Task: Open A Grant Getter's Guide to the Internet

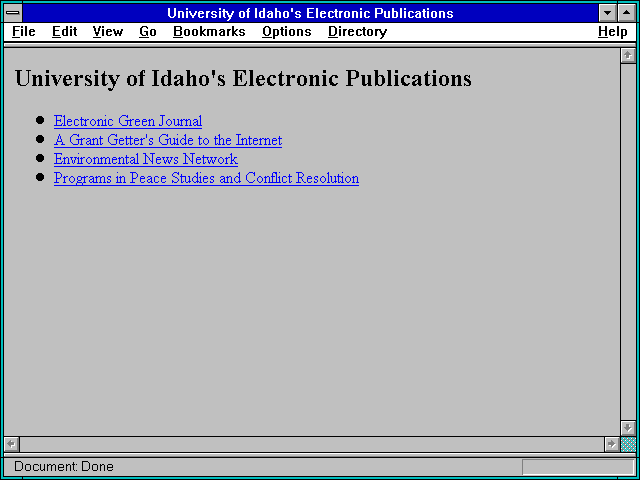Action: 168,140
